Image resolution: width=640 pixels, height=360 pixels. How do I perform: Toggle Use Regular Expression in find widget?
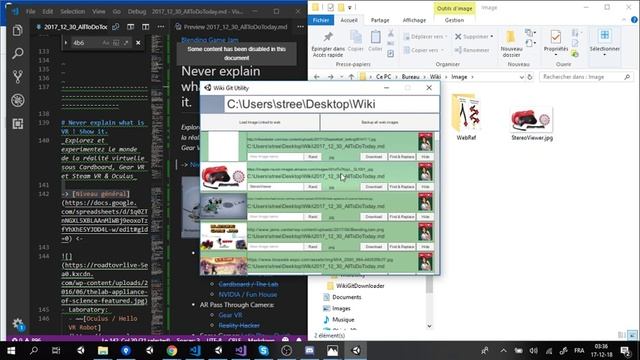coord(126,42)
